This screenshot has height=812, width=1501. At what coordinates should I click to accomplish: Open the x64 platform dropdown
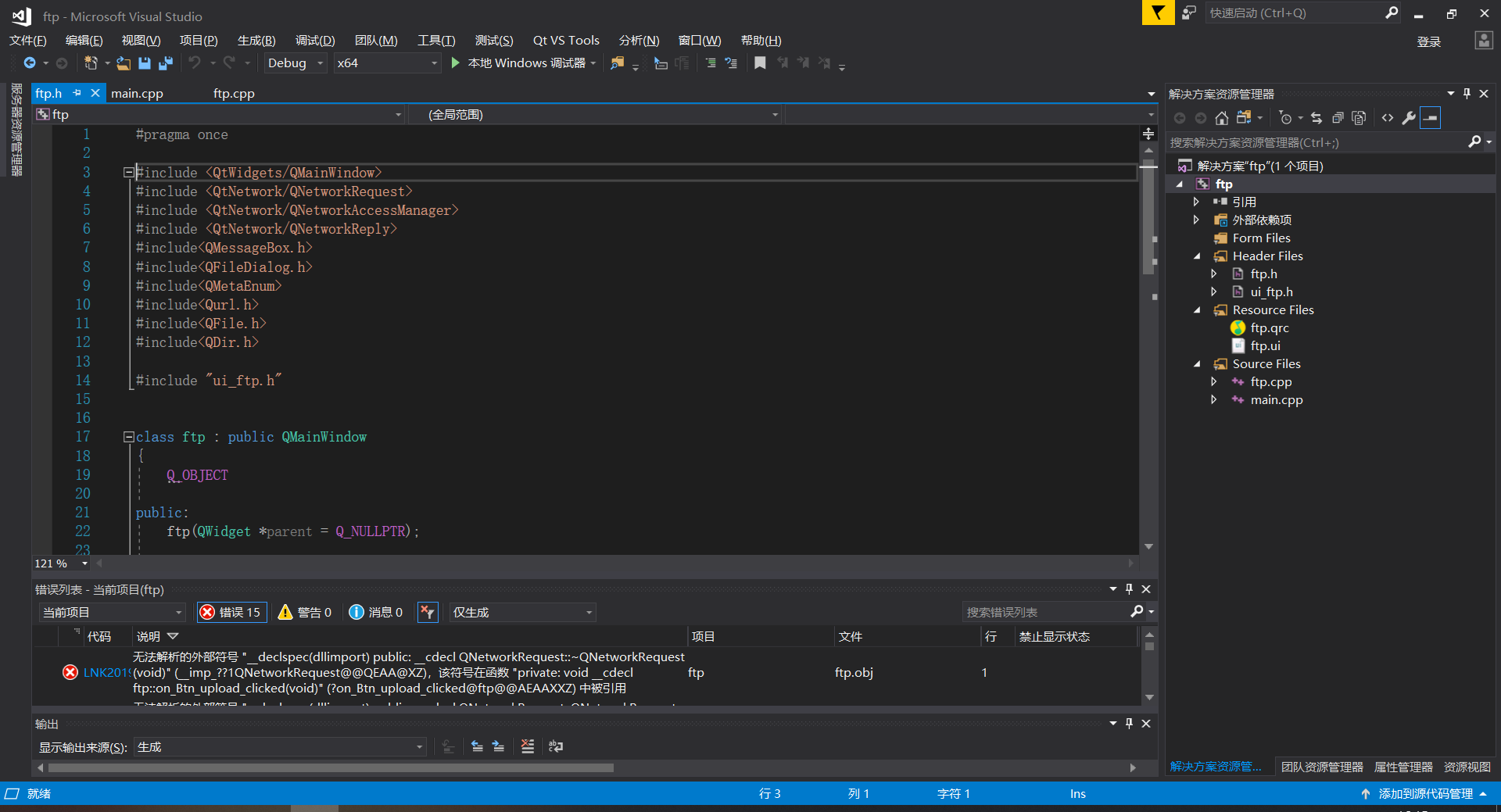(x=387, y=63)
